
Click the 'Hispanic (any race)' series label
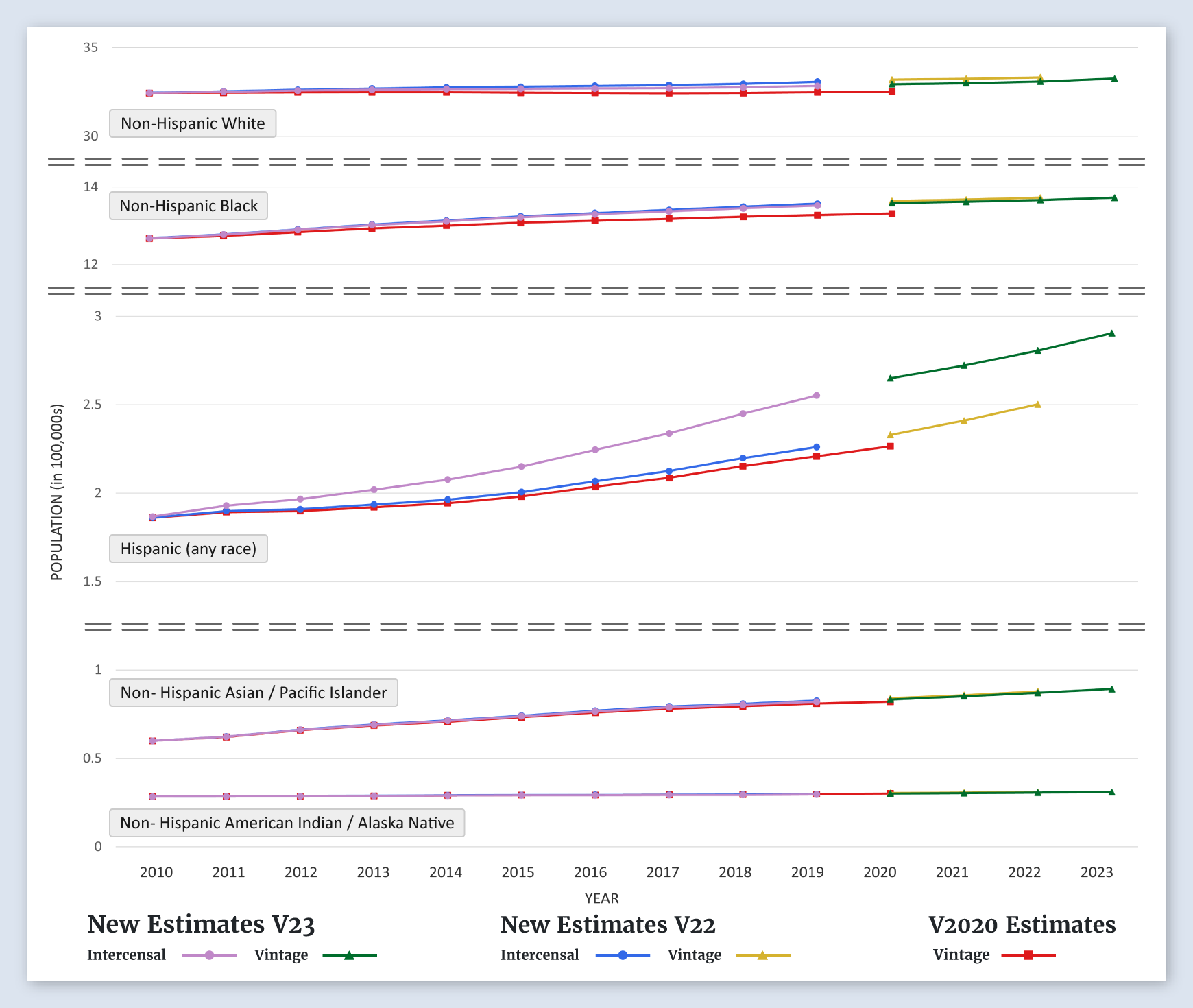(189, 549)
